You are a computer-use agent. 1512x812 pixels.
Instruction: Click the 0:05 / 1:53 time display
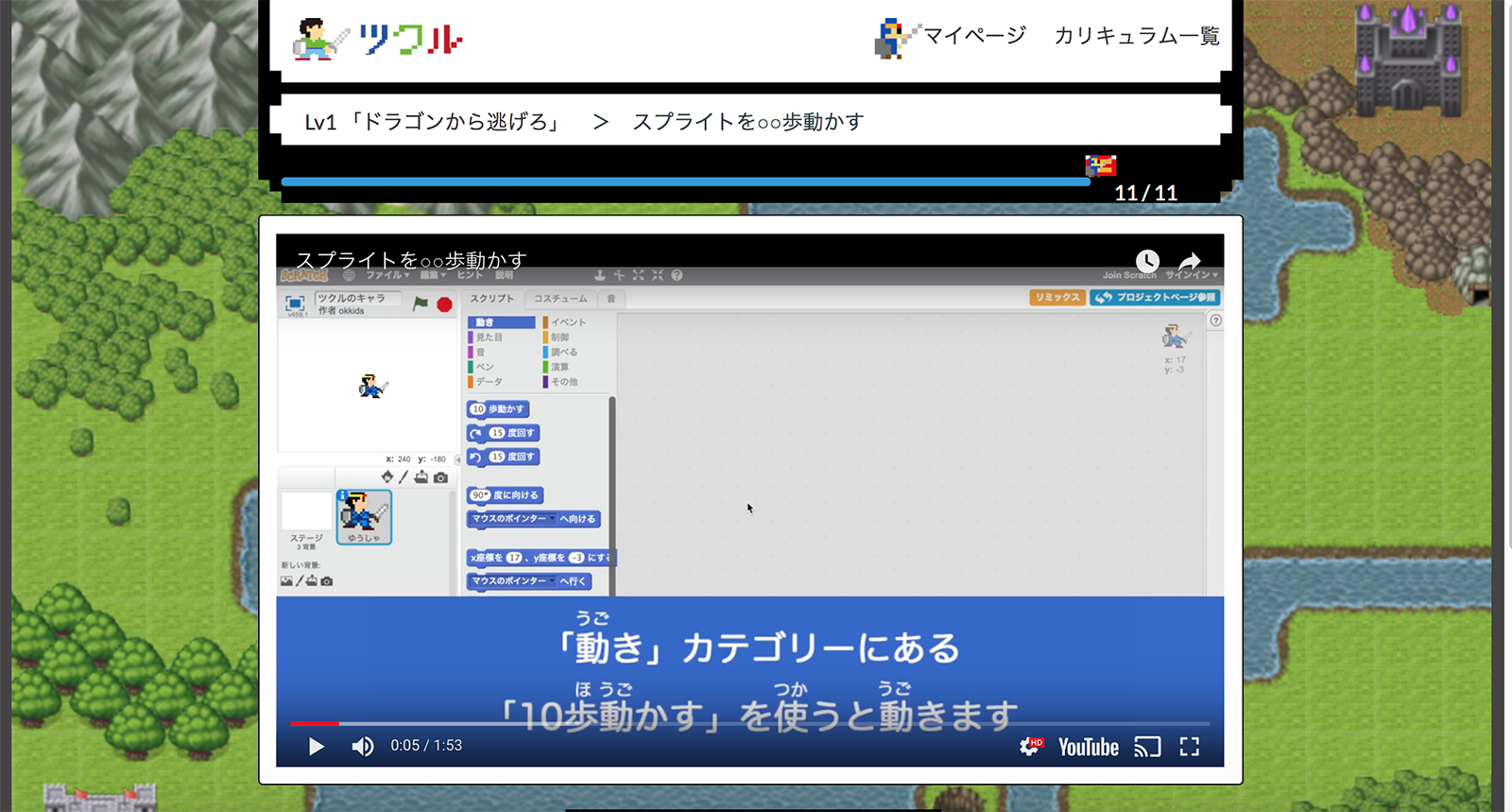(426, 746)
